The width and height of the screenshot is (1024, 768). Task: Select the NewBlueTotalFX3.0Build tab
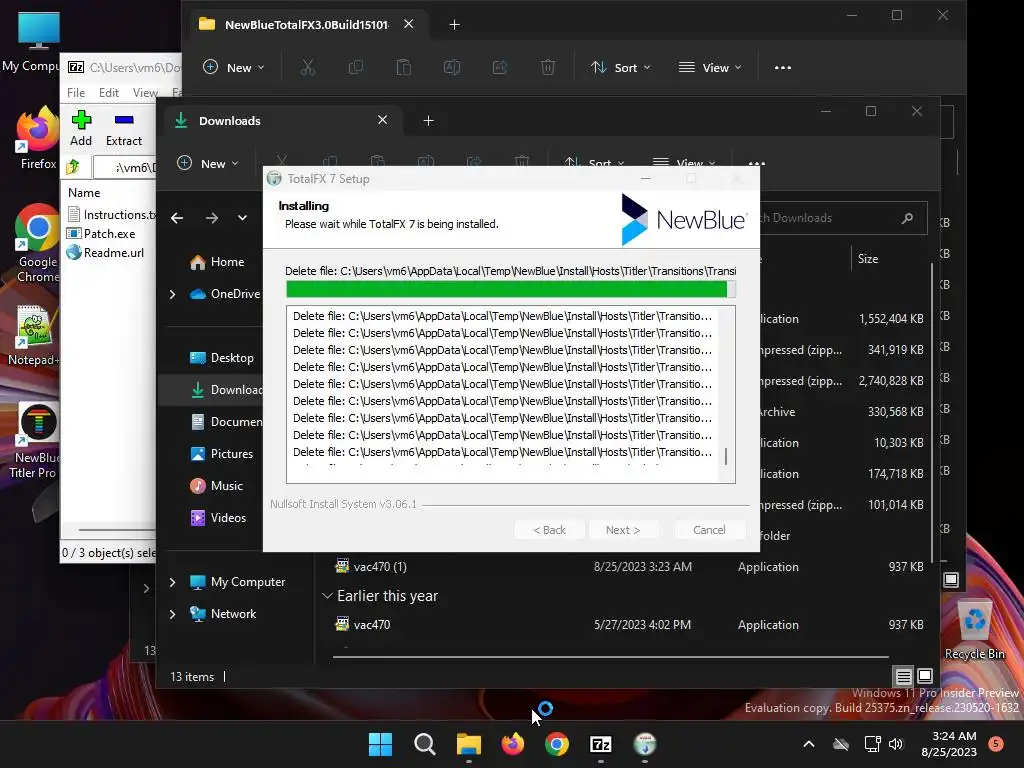[306, 24]
